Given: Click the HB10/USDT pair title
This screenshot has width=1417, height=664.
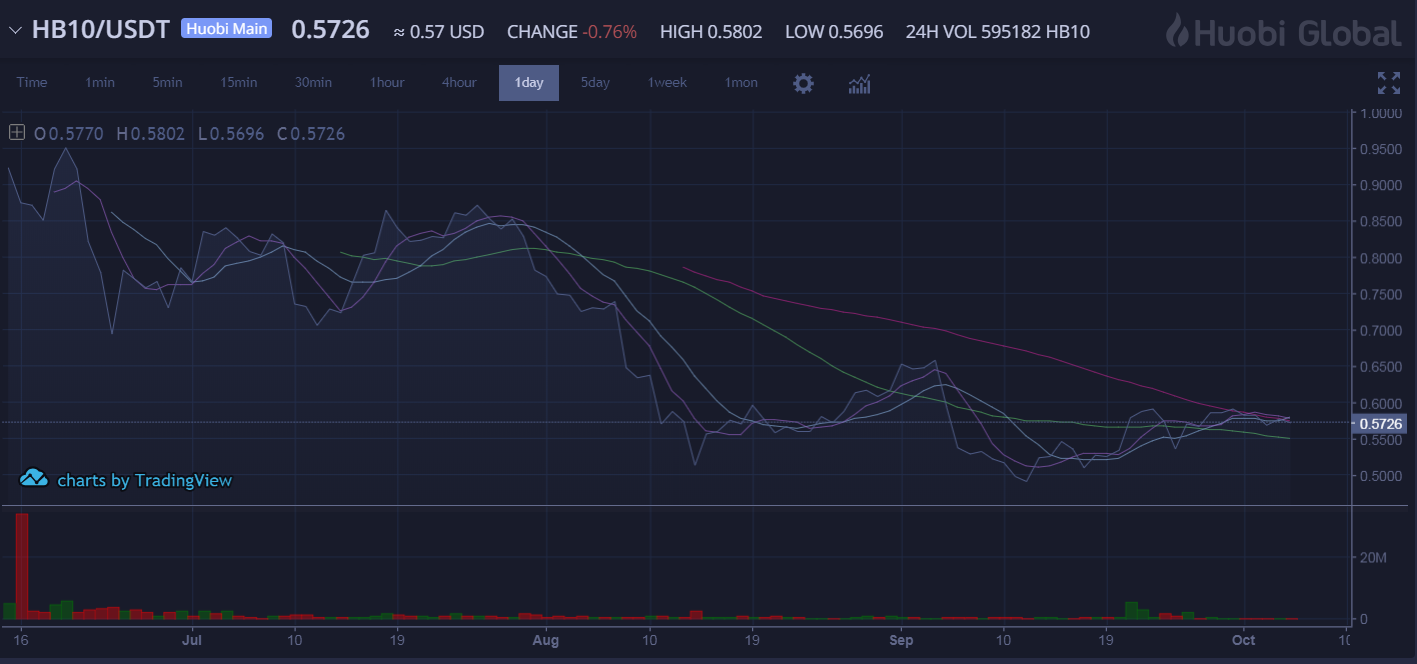Looking at the screenshot, I should [101, 30].
